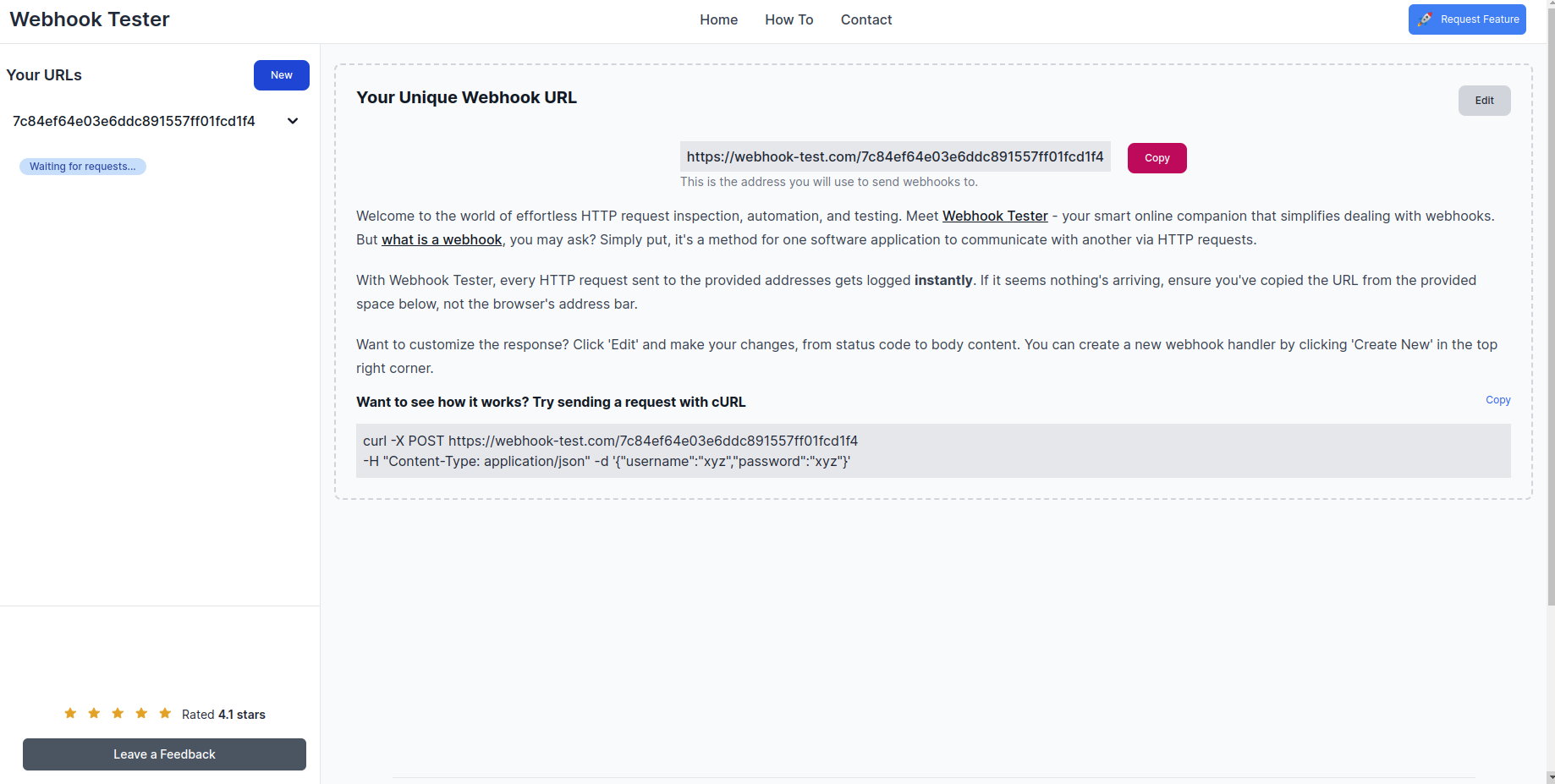The image size is (1555, 784).
Task: Click the 'Rated 4.1 stars' text
Action: coord(223,715)
